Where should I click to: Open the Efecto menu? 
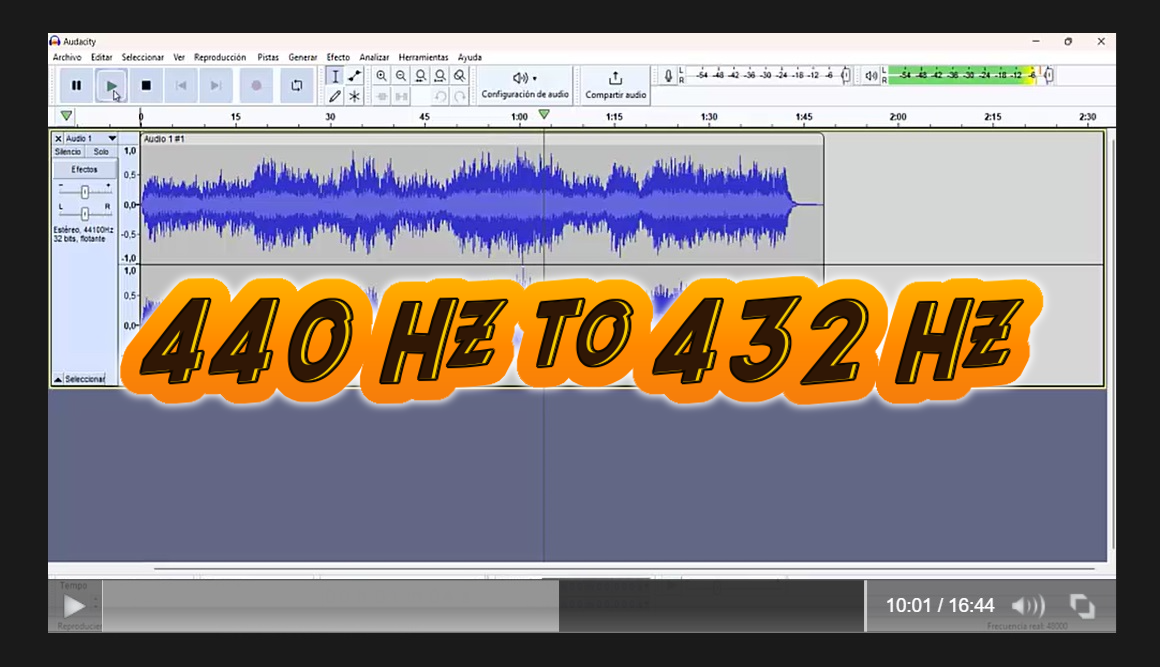point(338,57)
